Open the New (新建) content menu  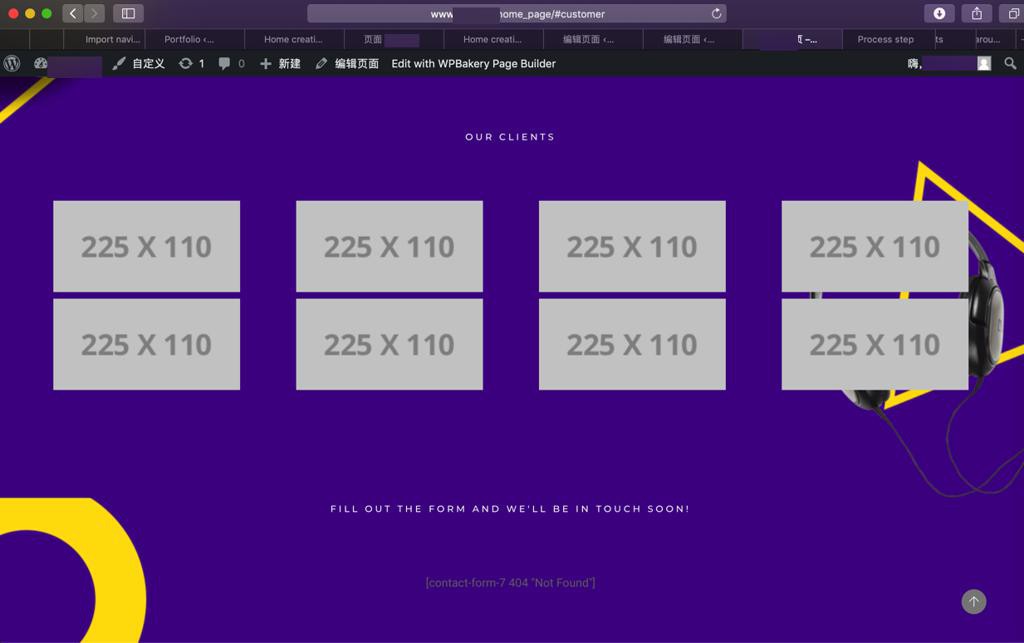[280, 63]
